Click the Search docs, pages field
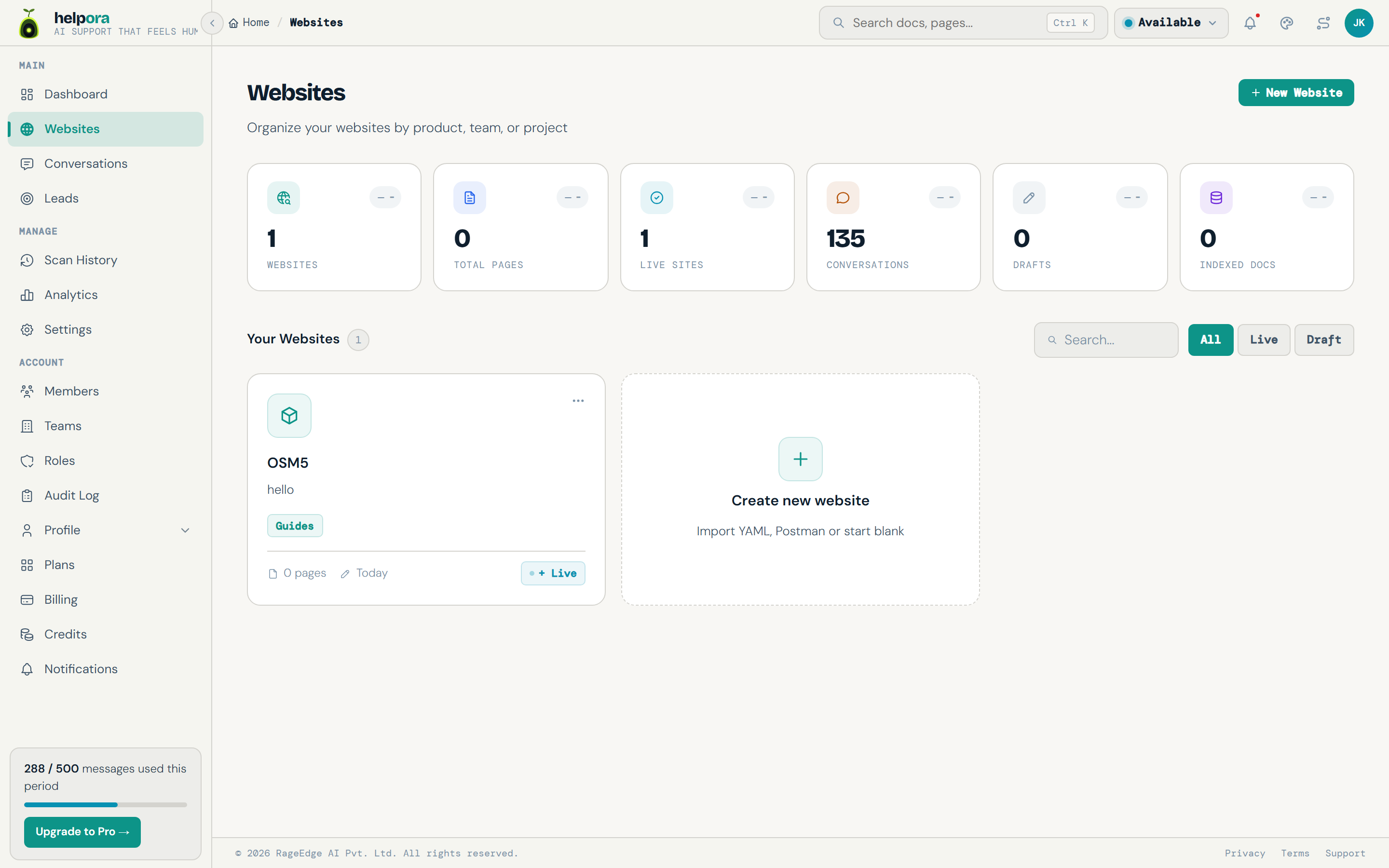This screenshot has height=868, width=1389. click(963, 23)
